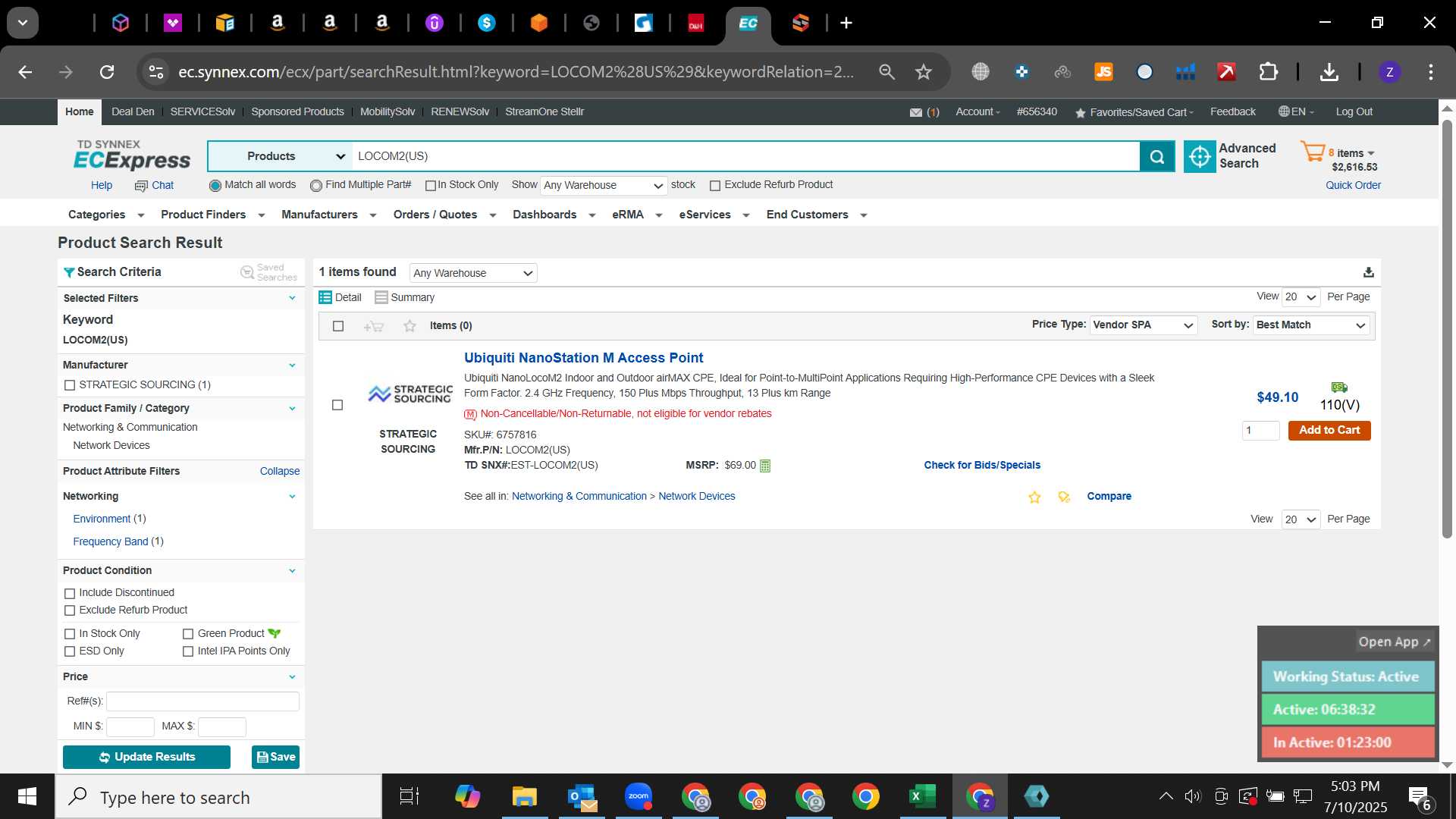Click the quantity input field

[x=1260, y=431]
